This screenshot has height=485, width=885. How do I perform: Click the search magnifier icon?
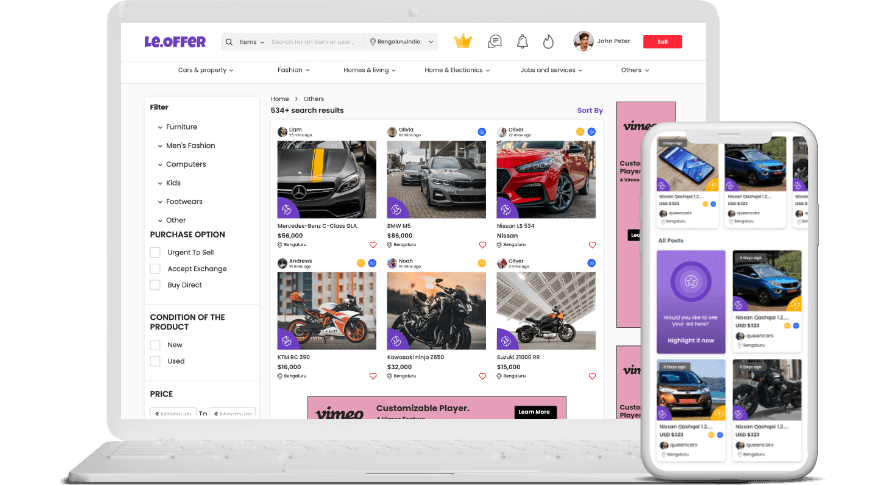tap(229, 42)
